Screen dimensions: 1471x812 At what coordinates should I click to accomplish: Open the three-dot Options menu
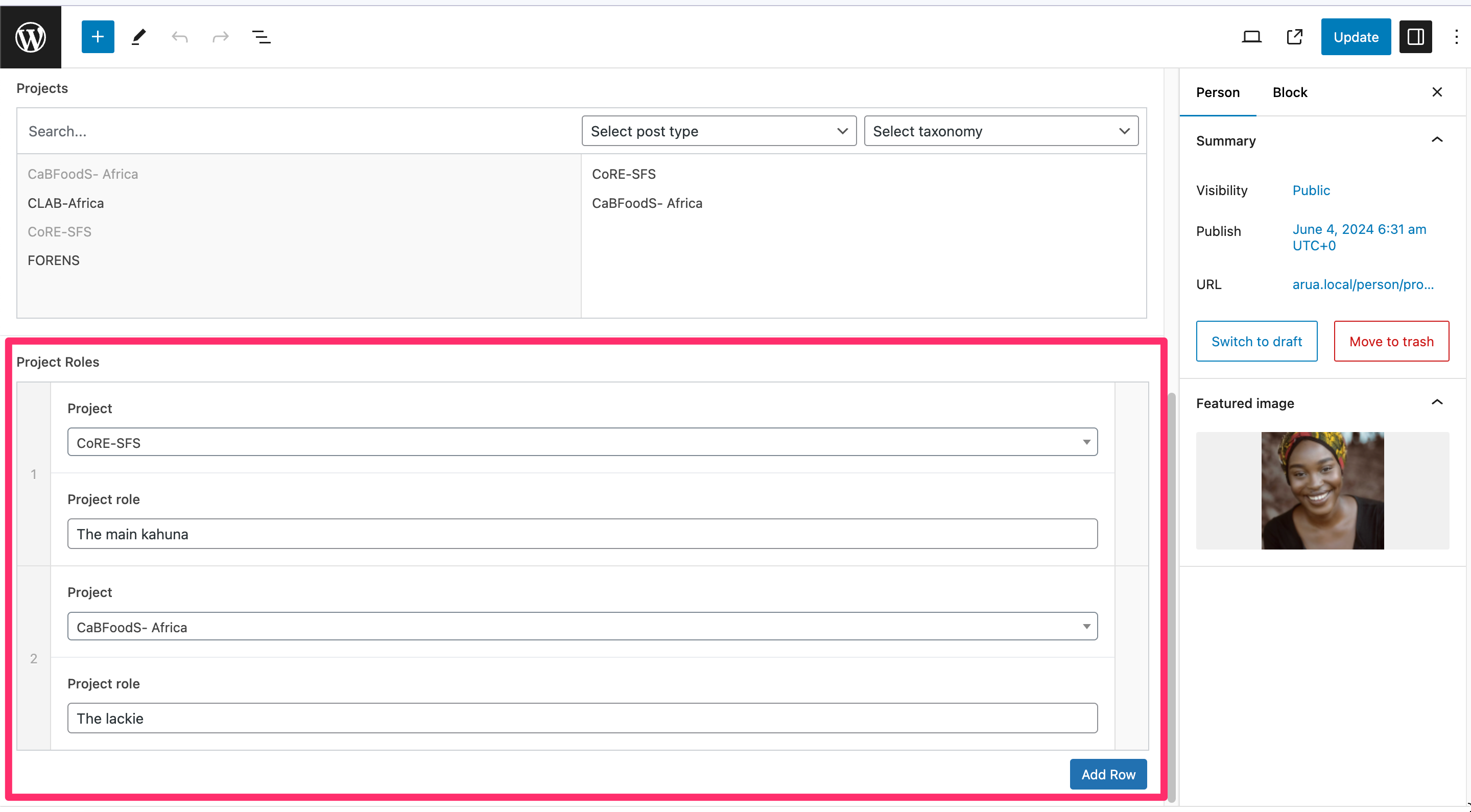point(1456,37)
